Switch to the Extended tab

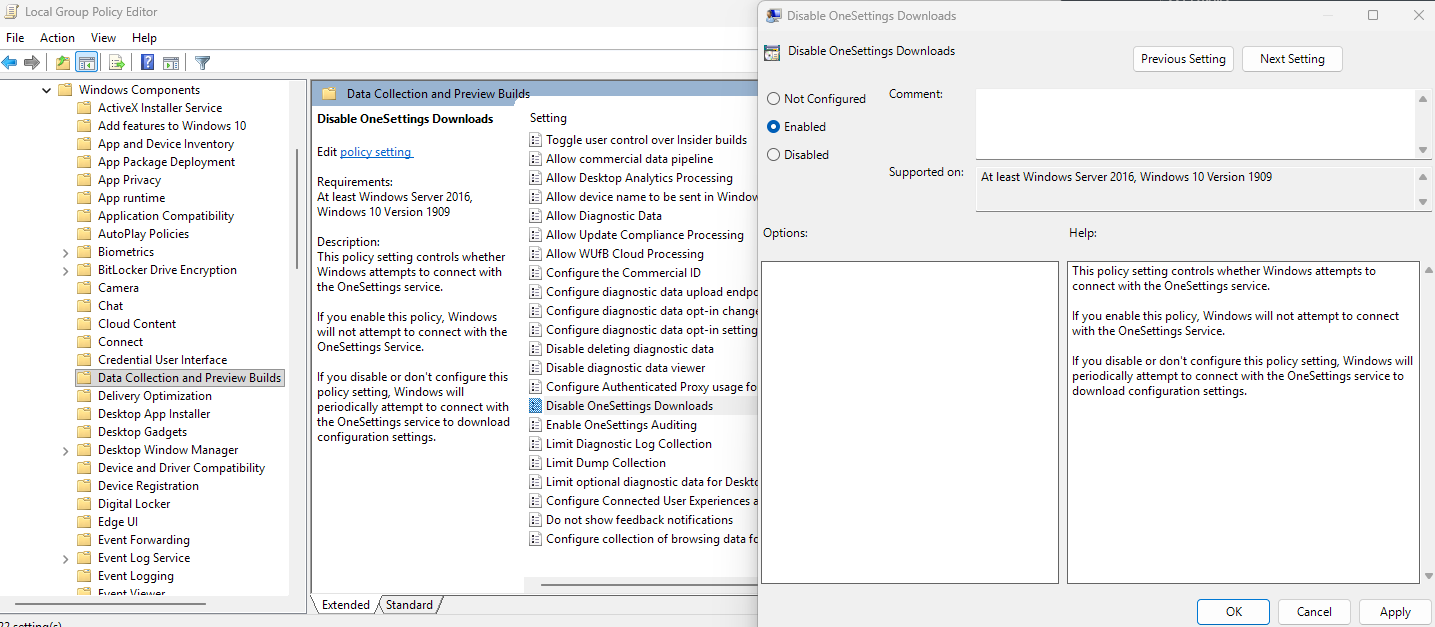click(345, 605)
